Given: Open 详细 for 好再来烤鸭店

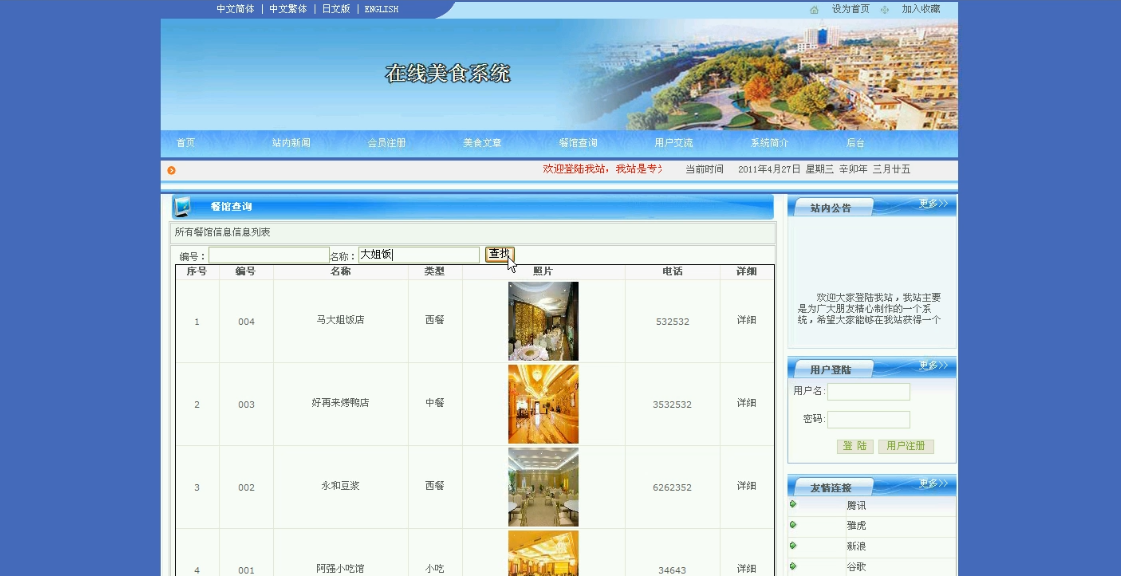Looking at the screenshot, I should point(746,403).
